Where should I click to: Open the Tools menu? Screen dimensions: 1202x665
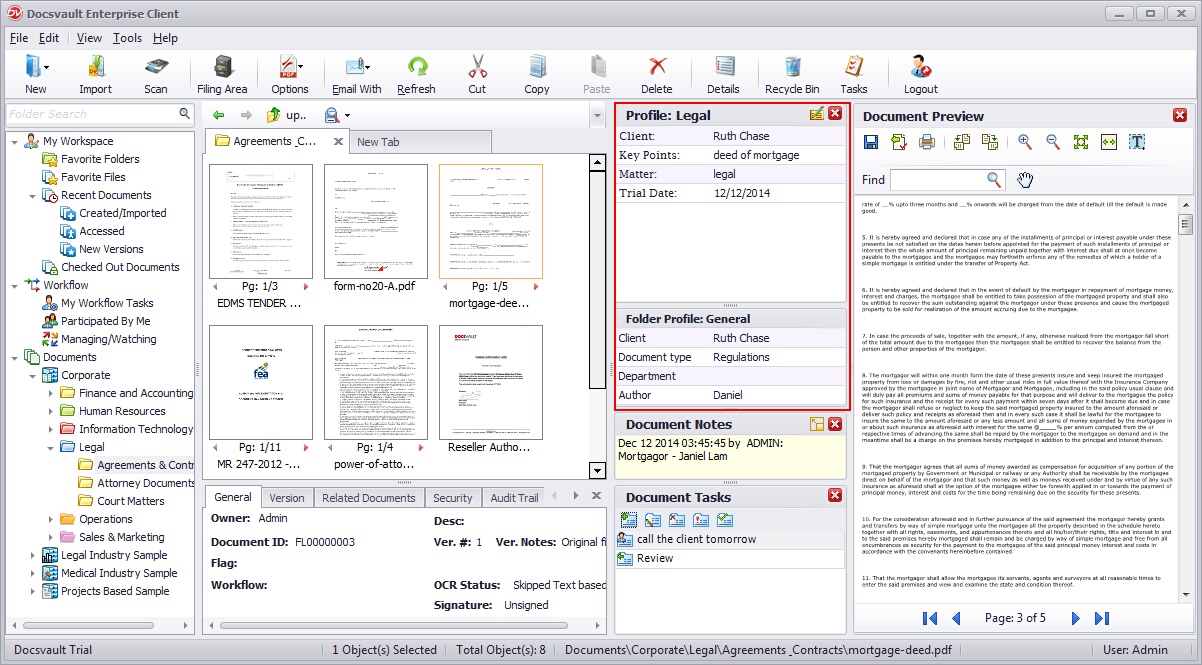click(127, 38)
